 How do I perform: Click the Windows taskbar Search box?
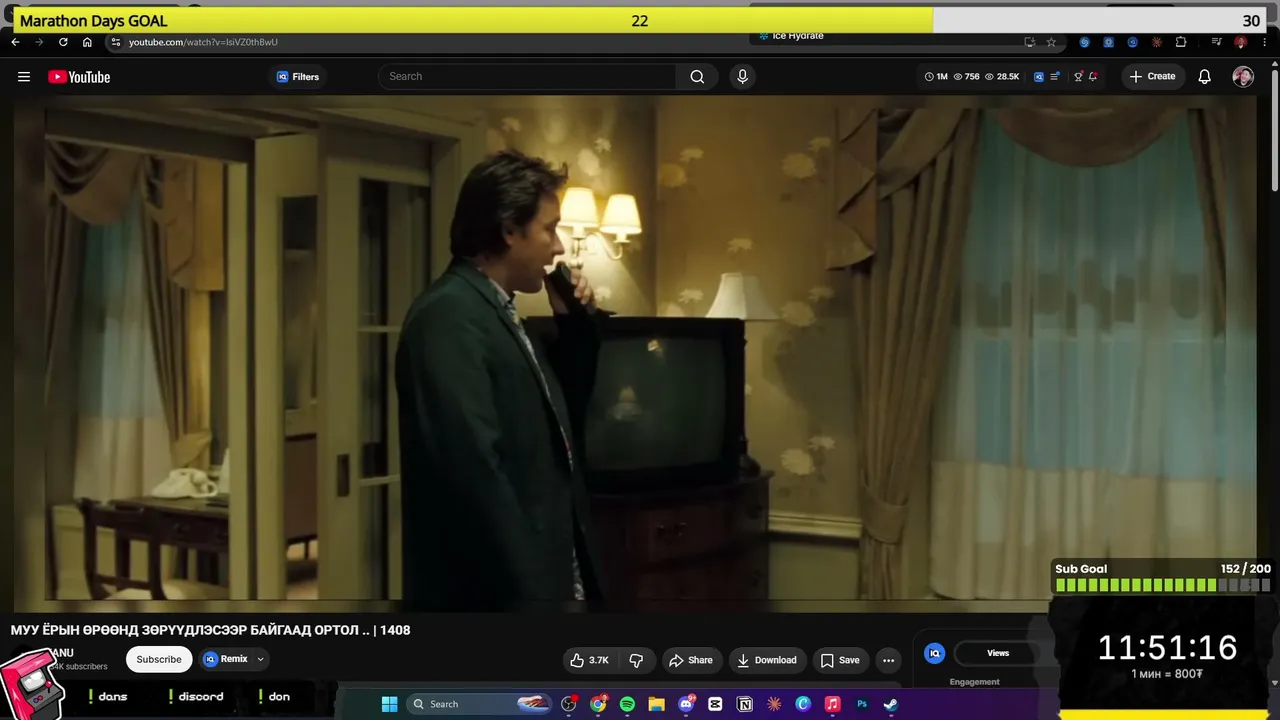(x=479, y=704)
